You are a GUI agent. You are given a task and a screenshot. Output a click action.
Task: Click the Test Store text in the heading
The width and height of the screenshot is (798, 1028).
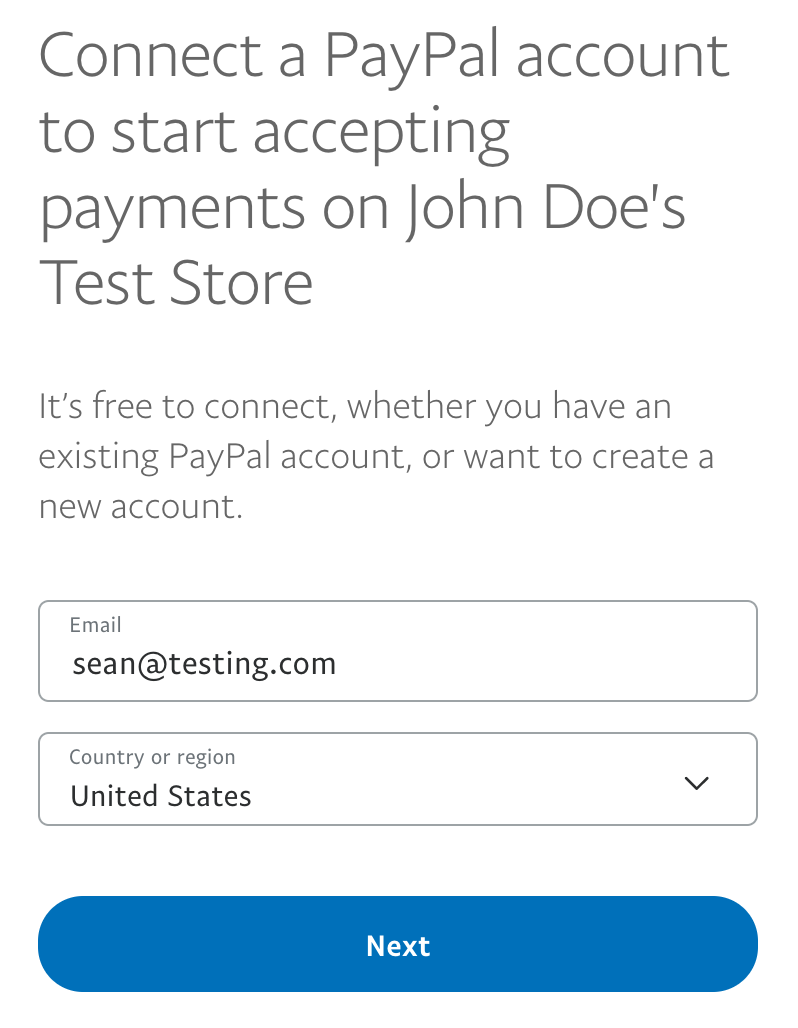176,283
